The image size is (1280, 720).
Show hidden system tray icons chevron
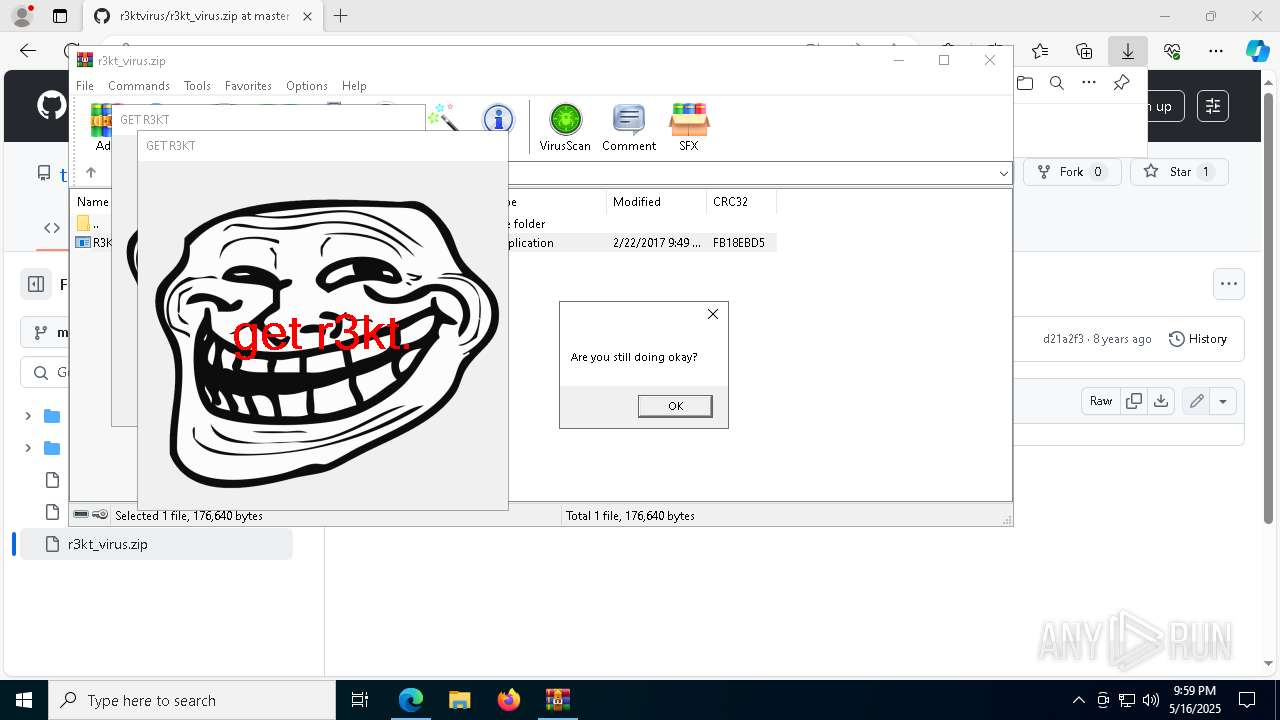(1078, 700)
